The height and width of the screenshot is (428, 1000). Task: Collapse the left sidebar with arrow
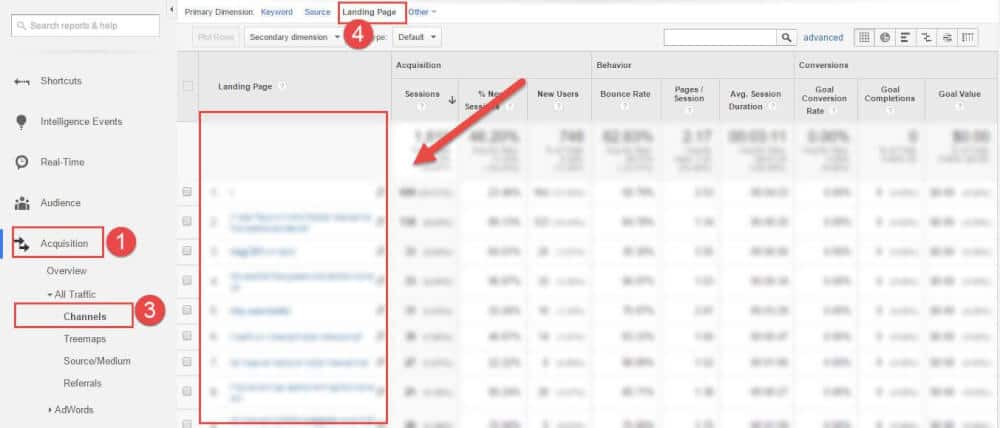point(171,10)
